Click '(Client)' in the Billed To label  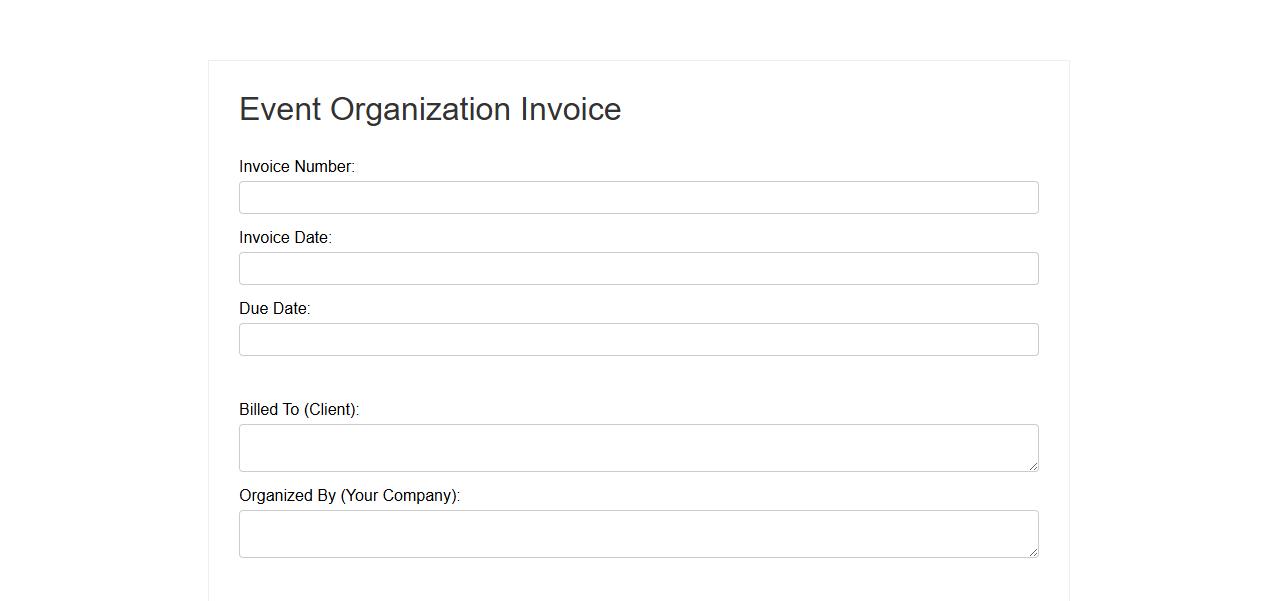(331, 410)
